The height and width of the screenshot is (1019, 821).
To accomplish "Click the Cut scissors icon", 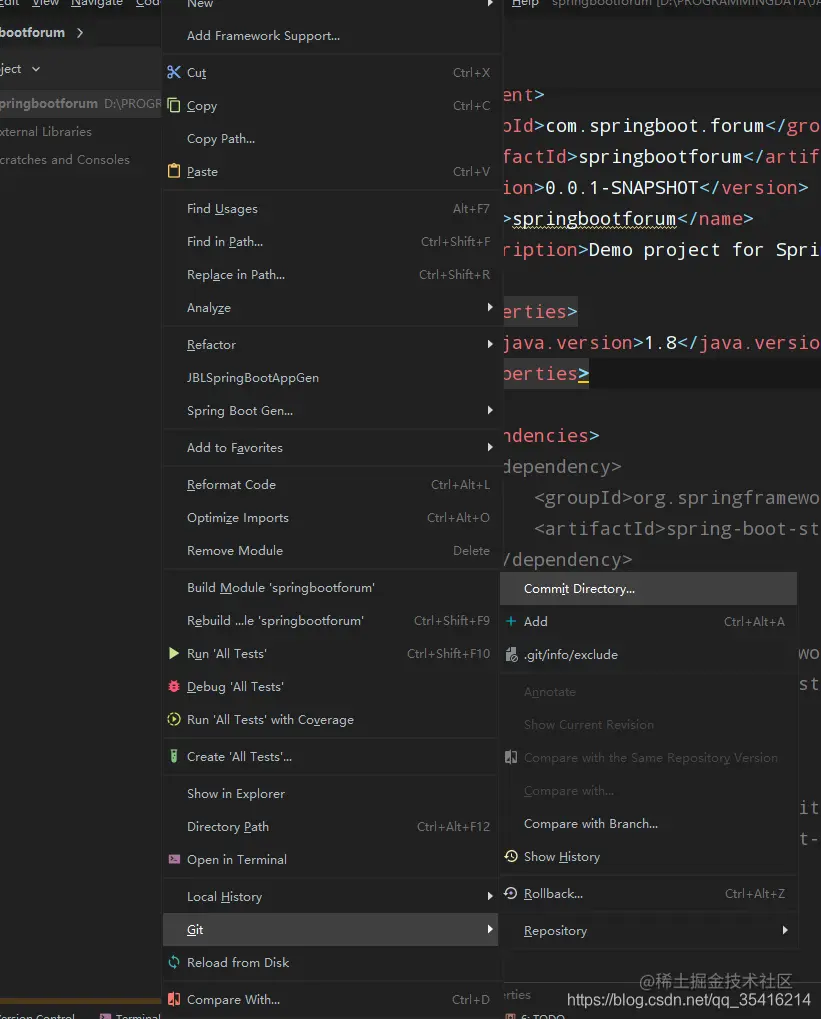I will tap(174, 72).
